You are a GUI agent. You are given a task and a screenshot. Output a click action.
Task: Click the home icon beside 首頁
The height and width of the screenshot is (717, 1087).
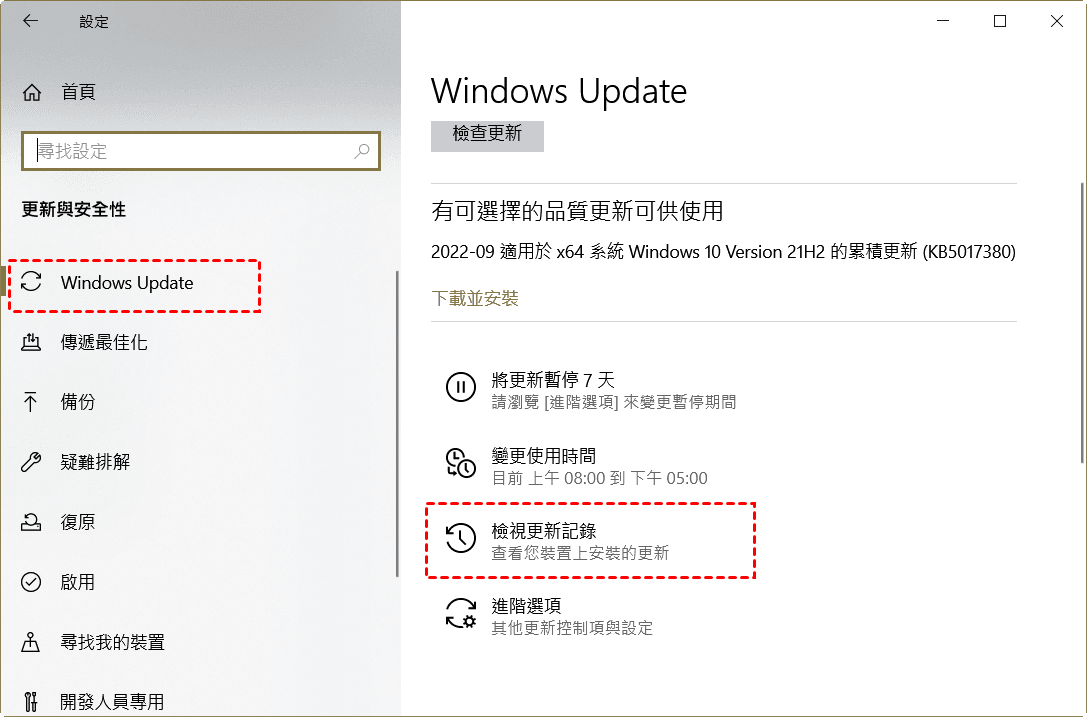point(32,92)
